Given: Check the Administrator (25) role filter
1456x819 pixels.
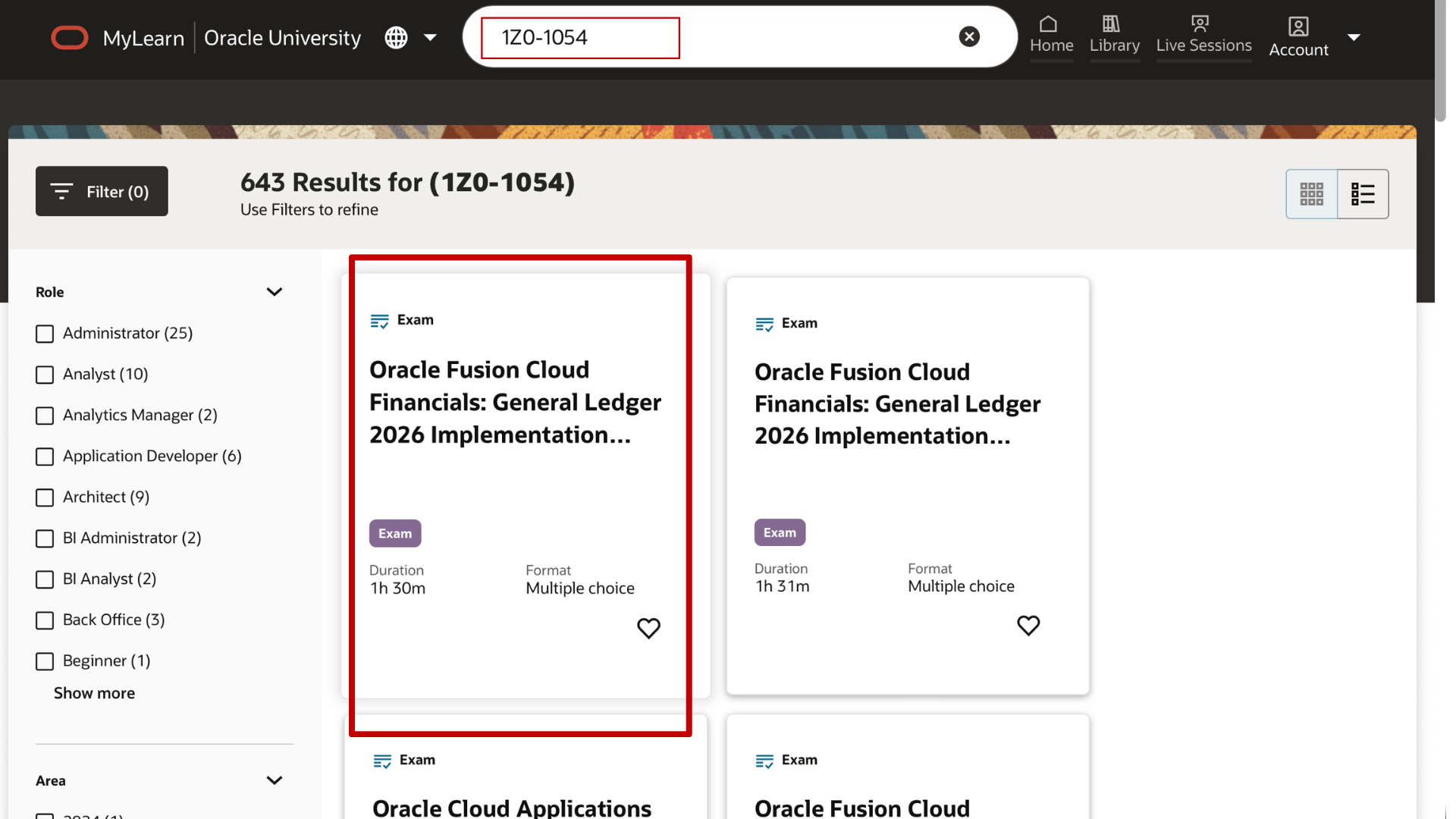Looking at the screenshot, I should (45, 334).
